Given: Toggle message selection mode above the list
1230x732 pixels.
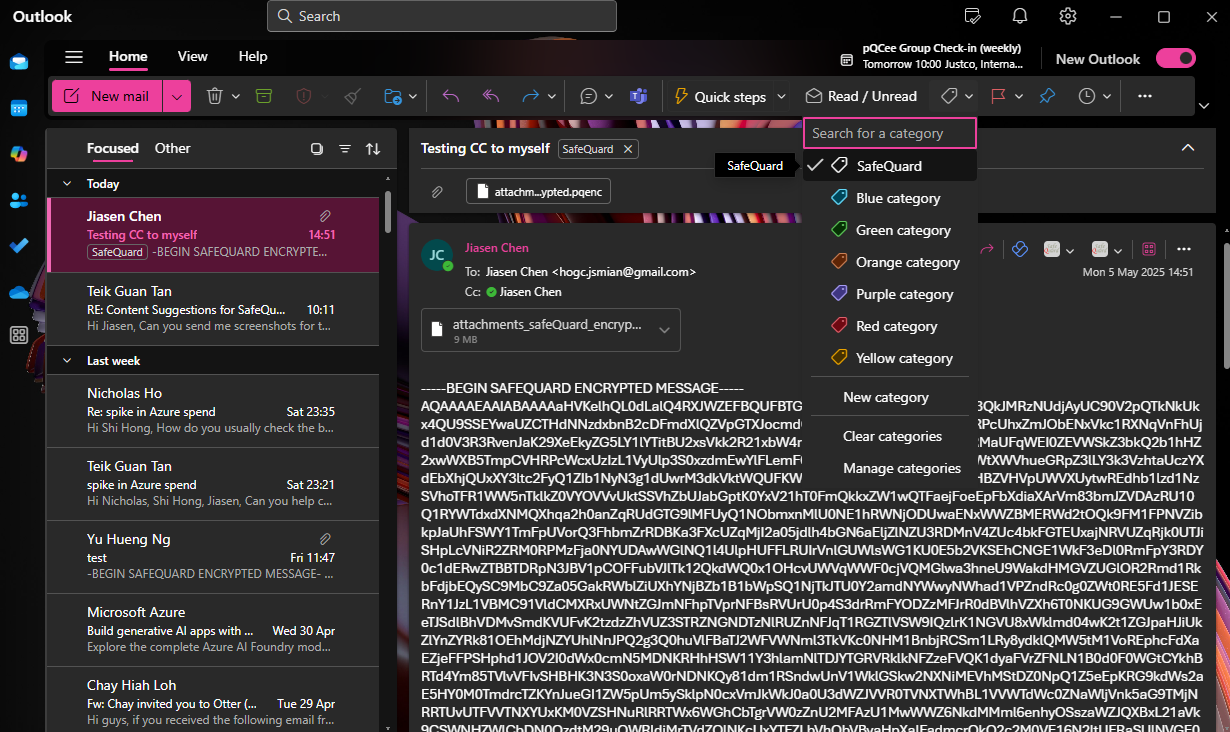Looking at the screenshot, I should point(317,149).
